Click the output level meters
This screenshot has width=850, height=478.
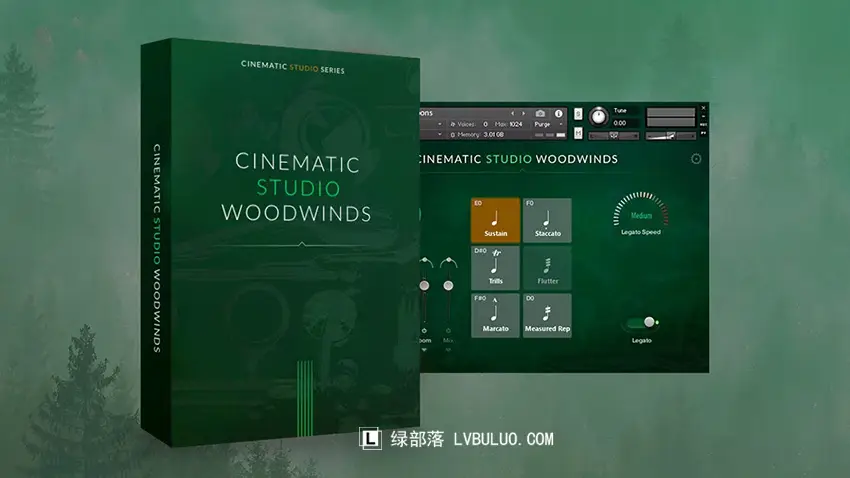pyautogui.click(x=671, y=118)
